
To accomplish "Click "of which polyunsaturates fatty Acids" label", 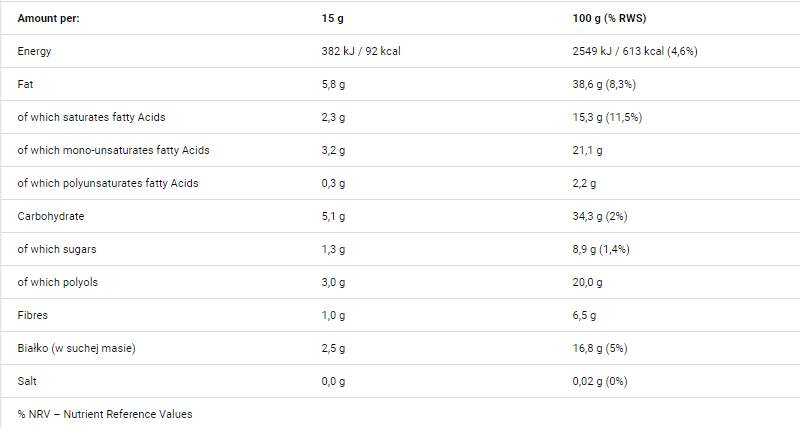I will click(108, 183).
